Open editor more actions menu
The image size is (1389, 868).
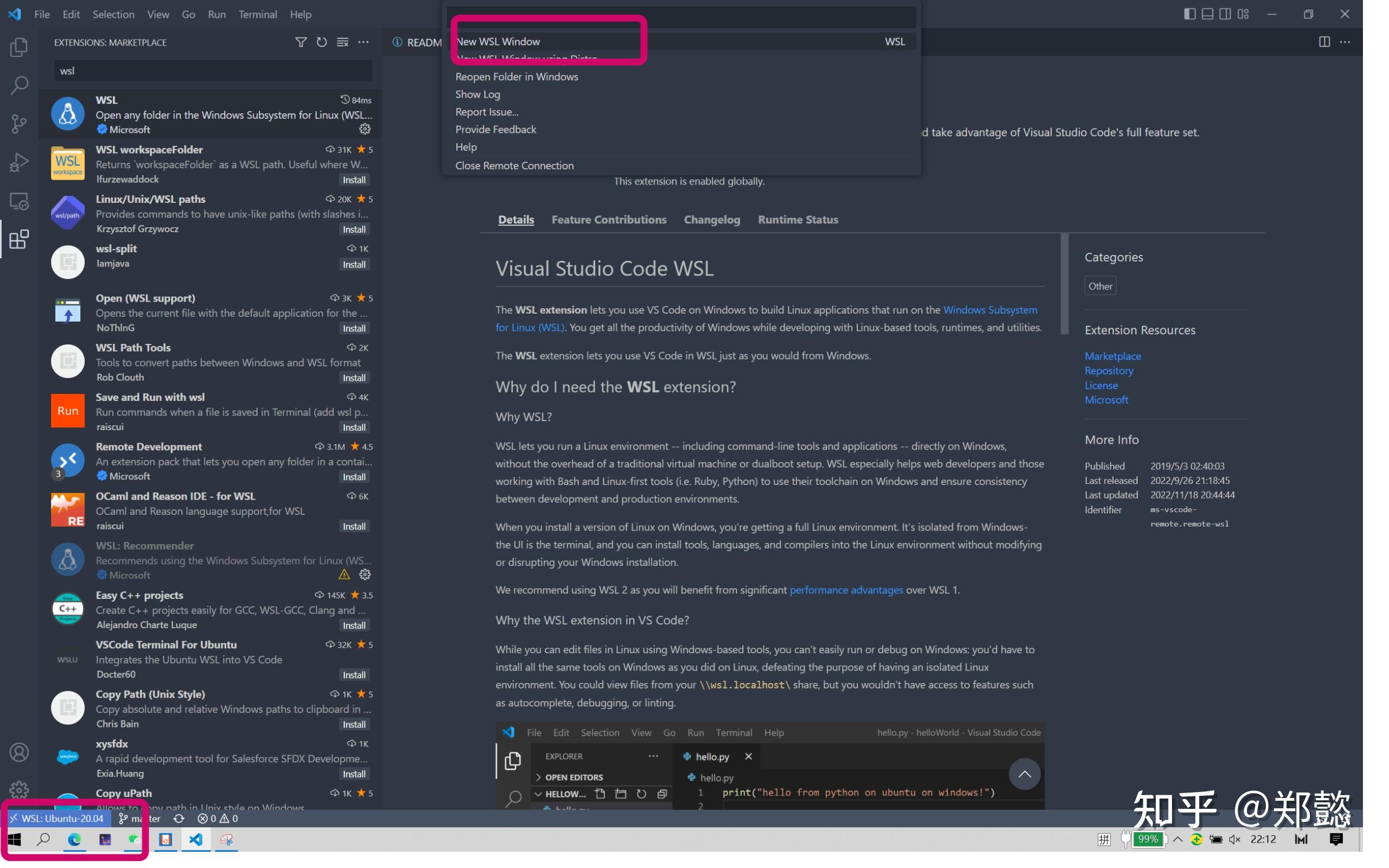click(1345, 42)
